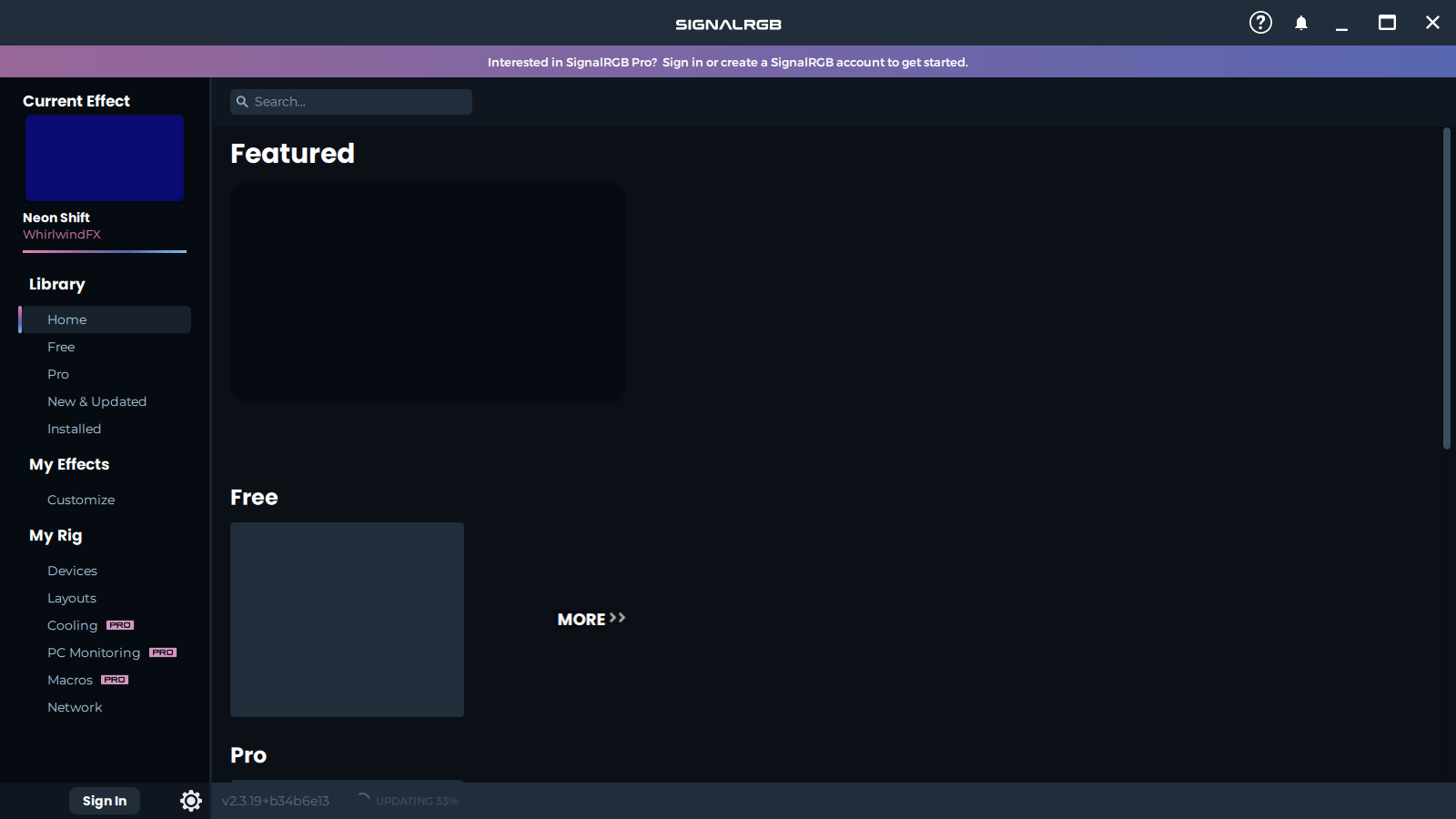Click the updating spinner in status bar

364,800
